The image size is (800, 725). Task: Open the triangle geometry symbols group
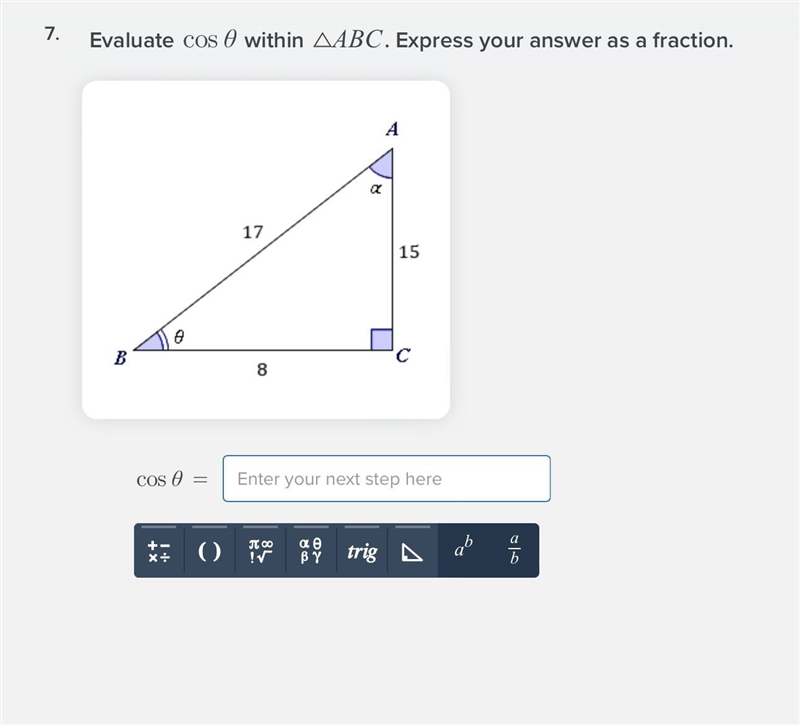(x=412, y=551)
